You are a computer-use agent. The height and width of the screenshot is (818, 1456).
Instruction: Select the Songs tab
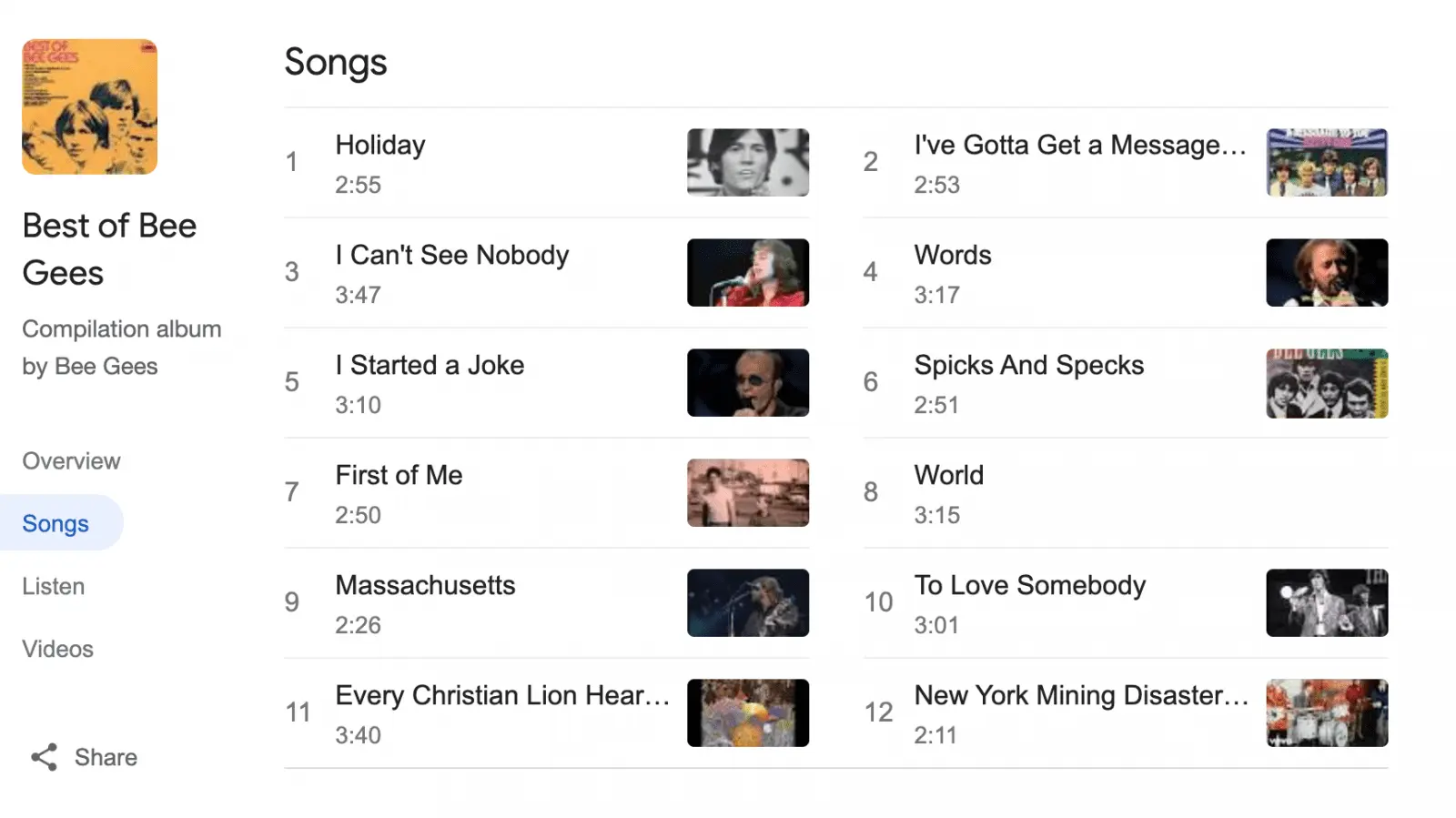56,524
